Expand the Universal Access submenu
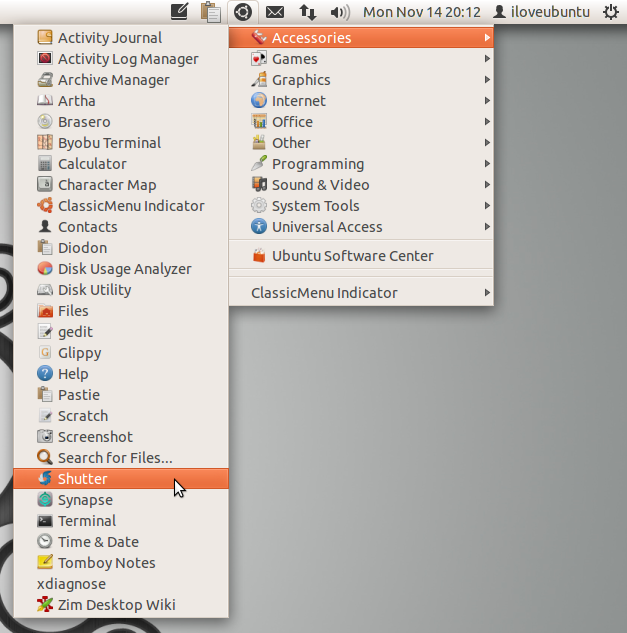627x633 pixels. pos(361,226)
